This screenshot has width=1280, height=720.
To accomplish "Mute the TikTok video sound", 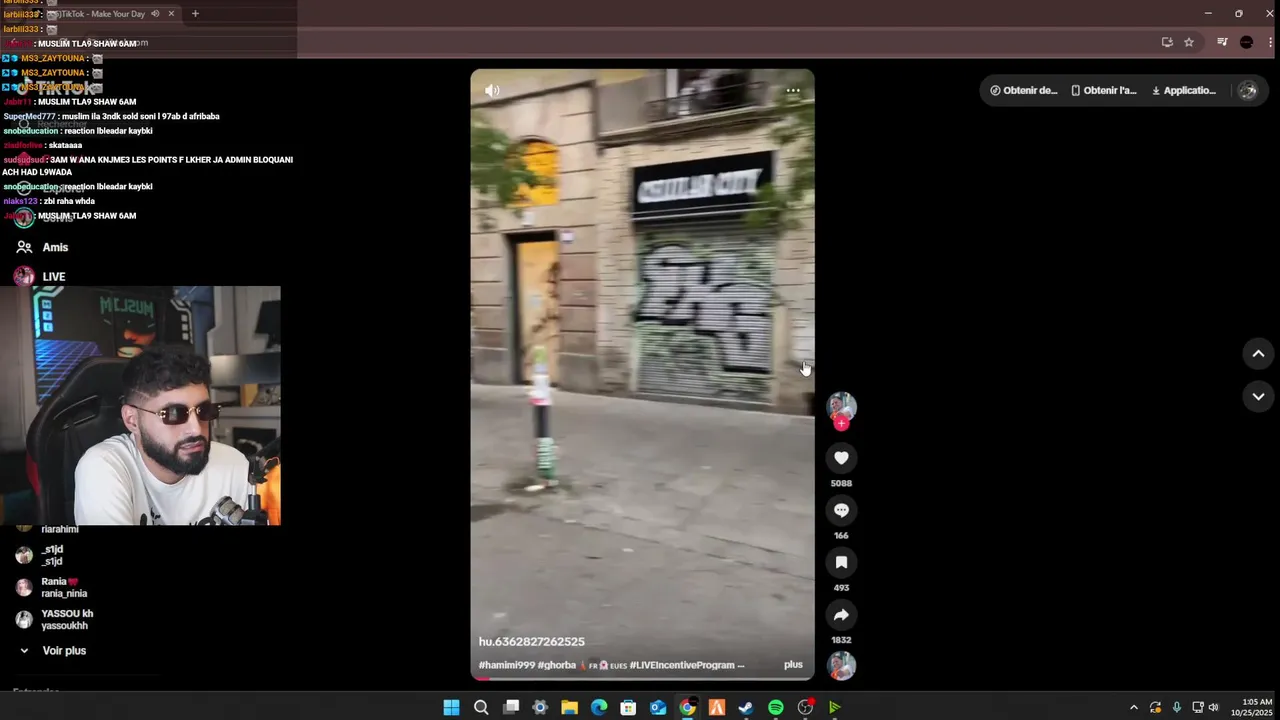I will point(492,90).
